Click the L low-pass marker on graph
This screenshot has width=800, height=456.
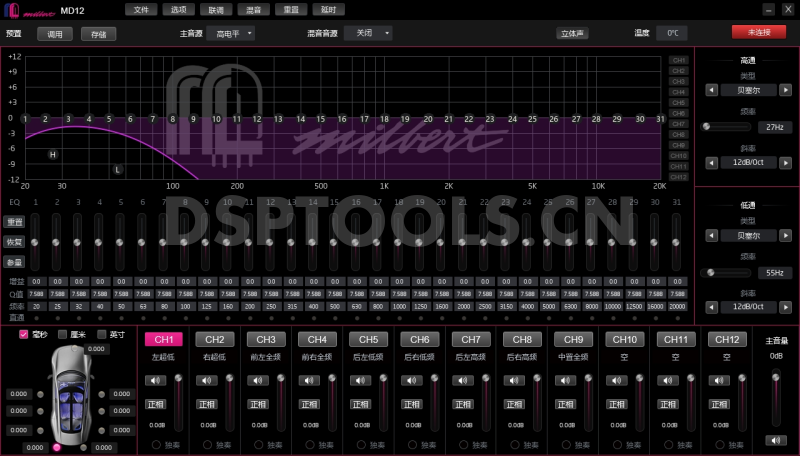[117, 170]
